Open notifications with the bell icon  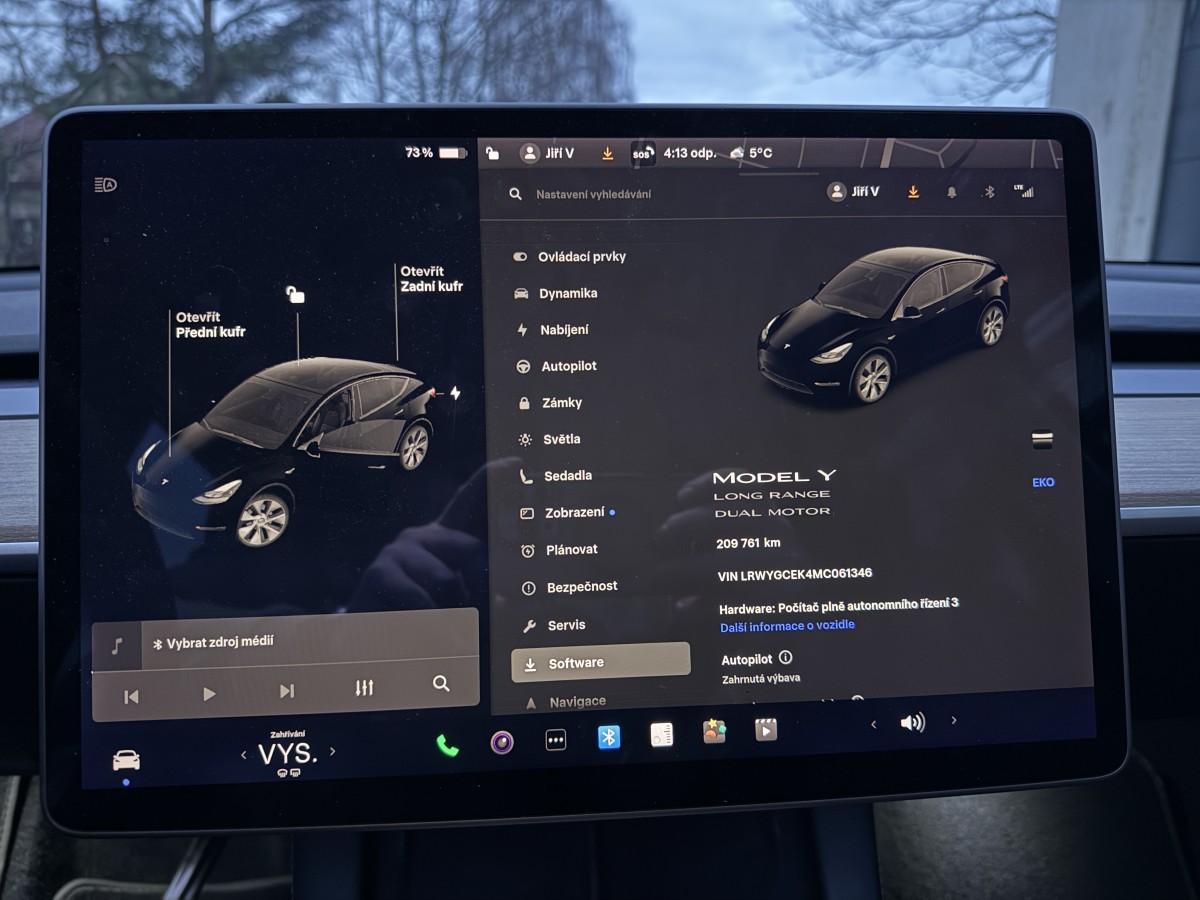[951, 192]
